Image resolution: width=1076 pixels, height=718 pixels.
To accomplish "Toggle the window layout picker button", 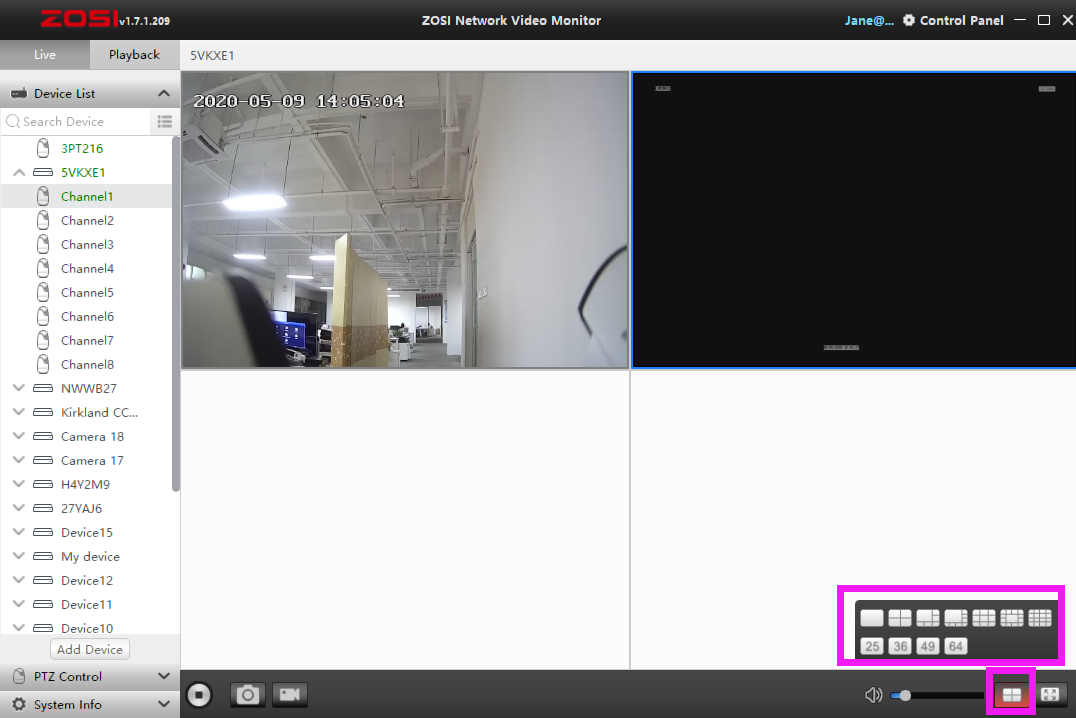I will tap(1011, 695).
